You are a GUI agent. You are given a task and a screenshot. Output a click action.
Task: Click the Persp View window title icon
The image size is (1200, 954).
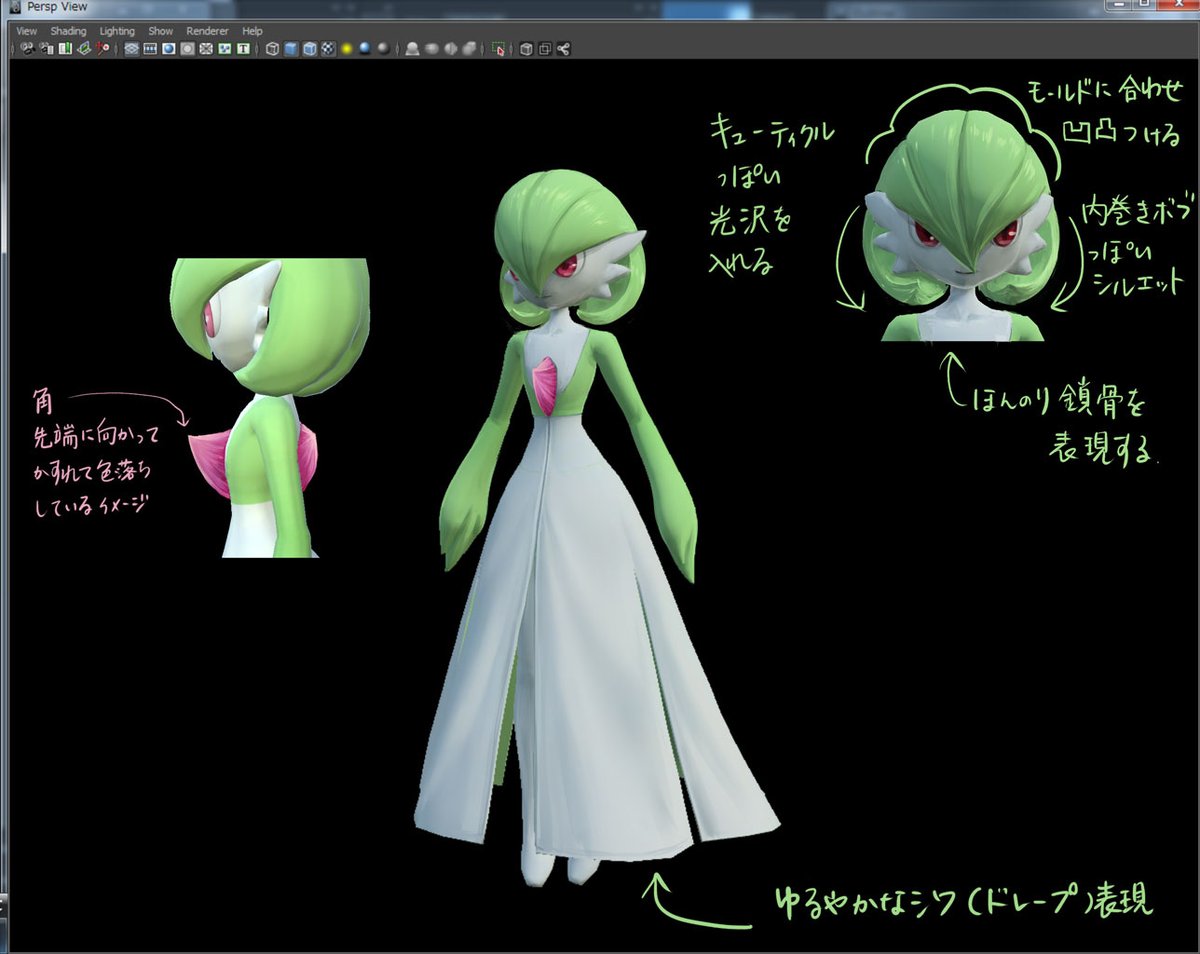15,7
